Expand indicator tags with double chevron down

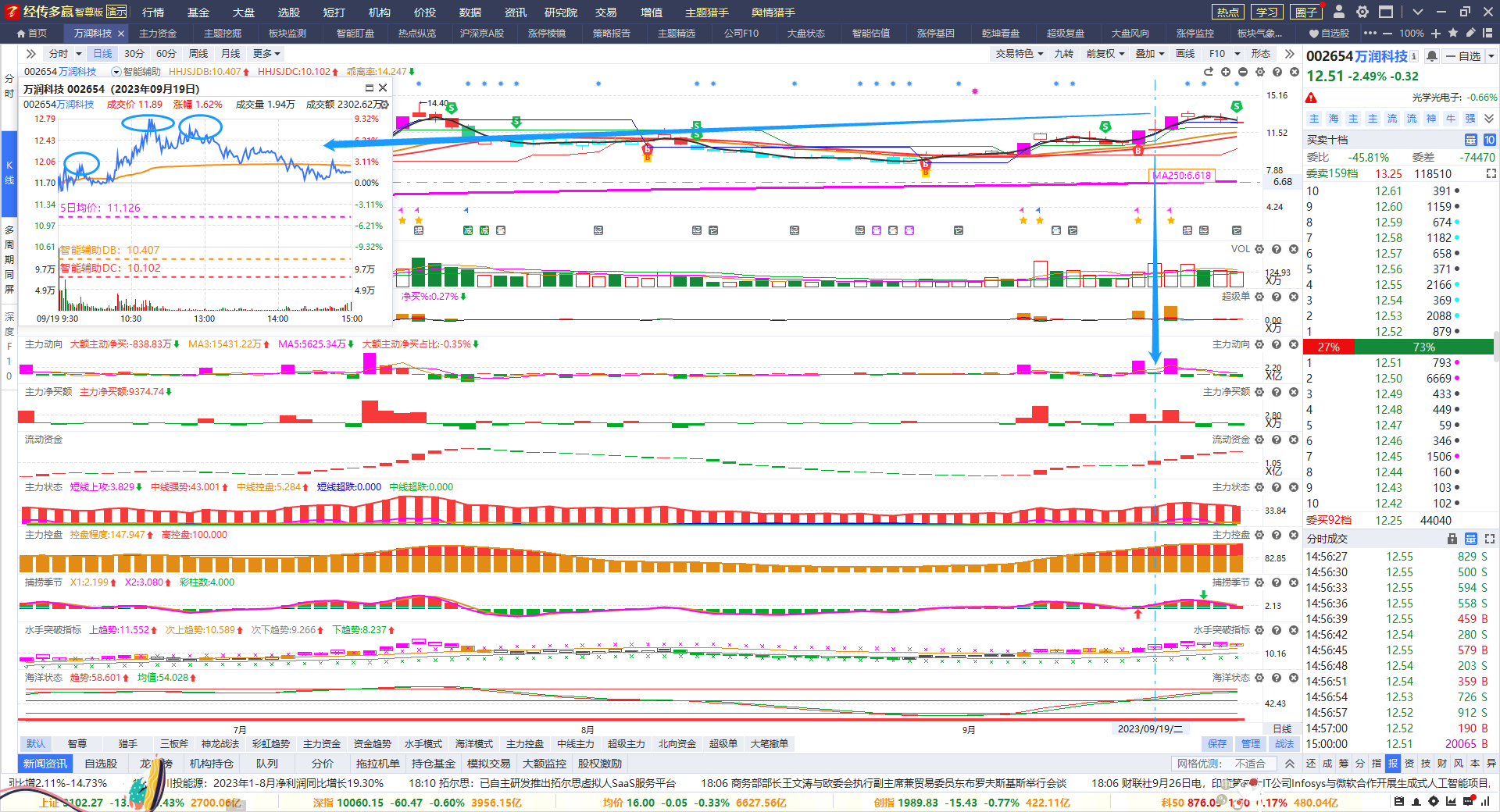[1489, 119]
